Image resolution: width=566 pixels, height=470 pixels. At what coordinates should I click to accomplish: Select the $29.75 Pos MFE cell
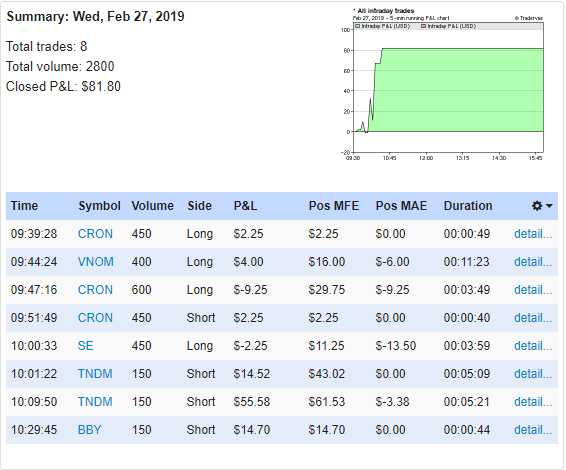click(327, 290)
